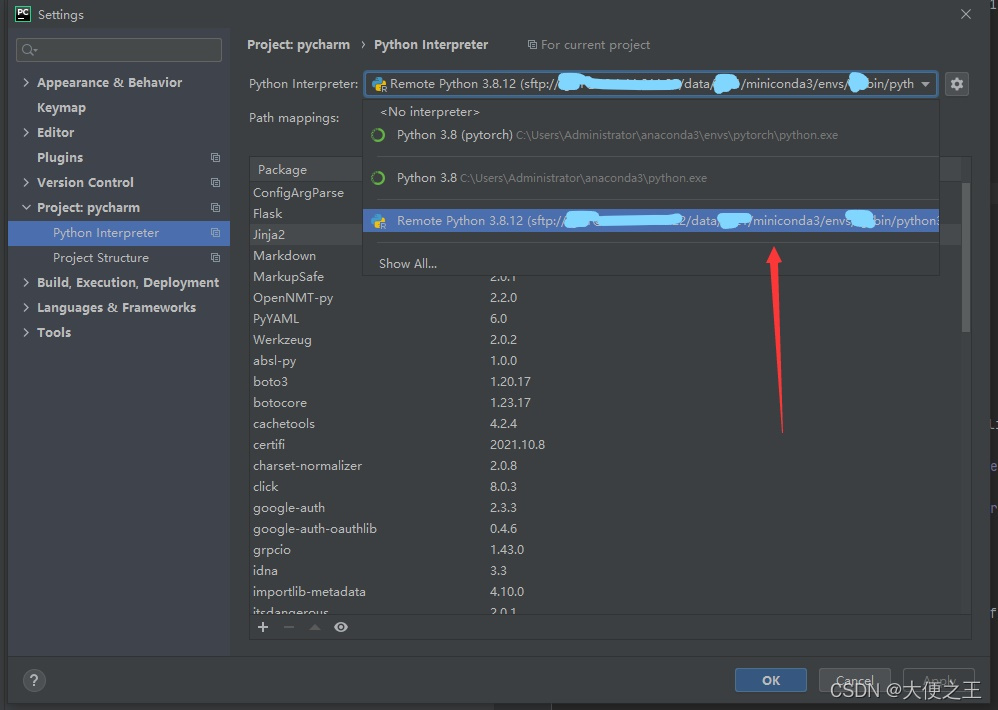The width and height of the screenshot is (998, 710).
Task: Select the boto3 package row
Action: pyautogui.click(x=605, y=382)
